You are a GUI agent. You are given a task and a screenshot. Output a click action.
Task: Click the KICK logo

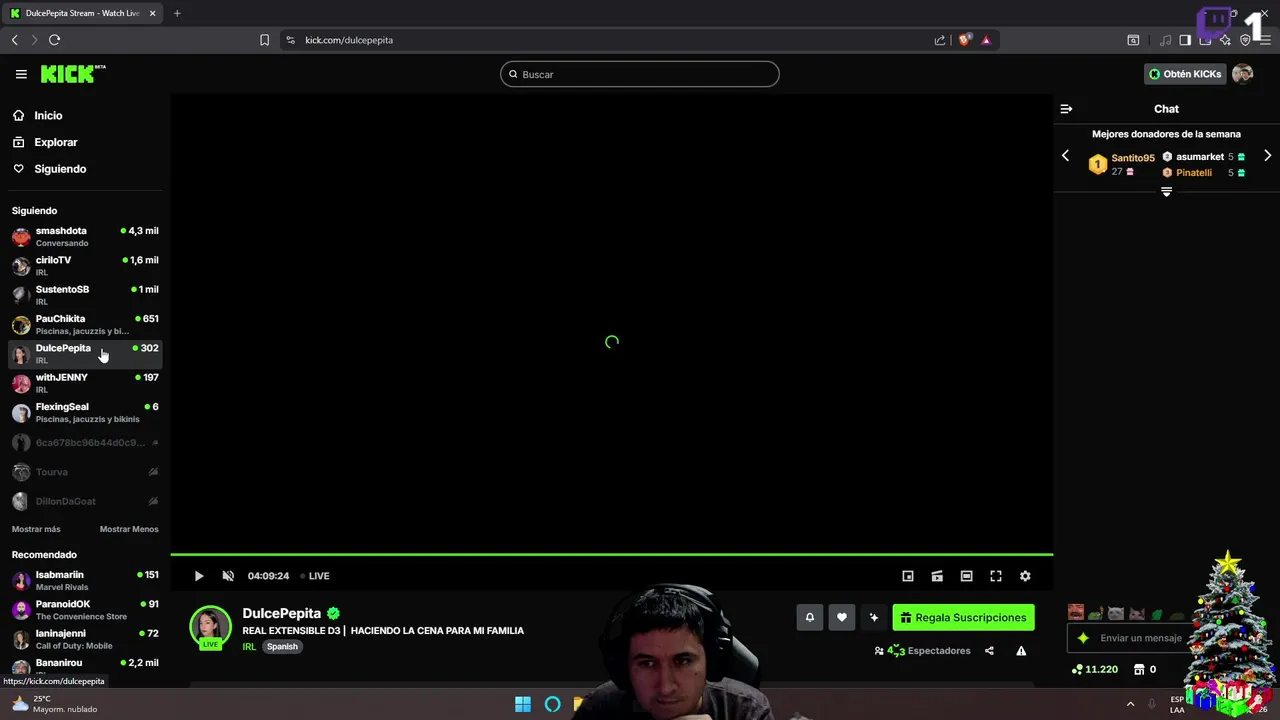(72, 74)
